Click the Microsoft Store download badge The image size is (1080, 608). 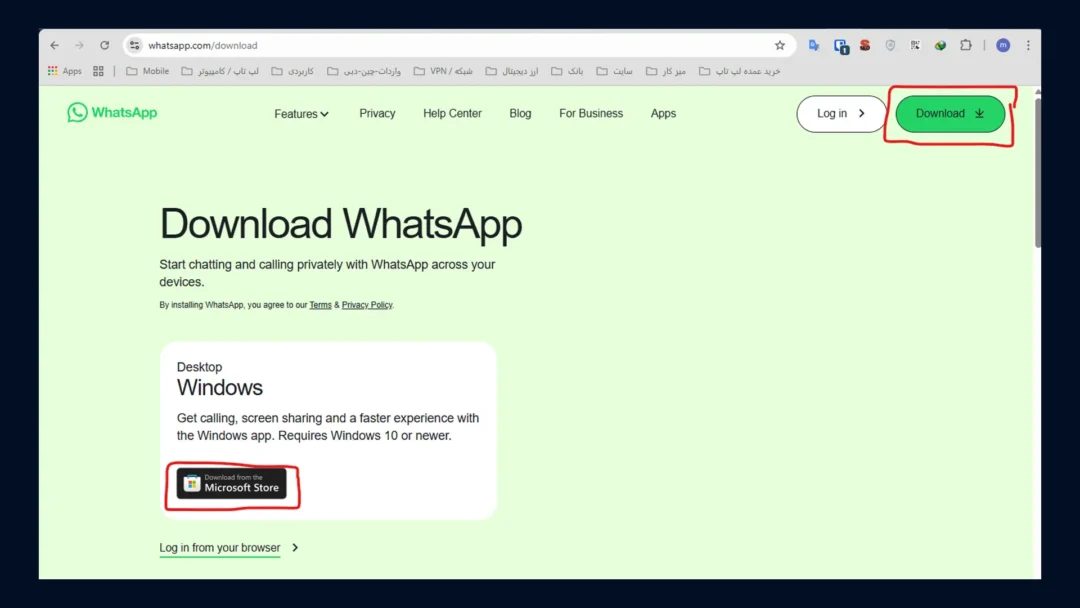(x=232, y=484)
